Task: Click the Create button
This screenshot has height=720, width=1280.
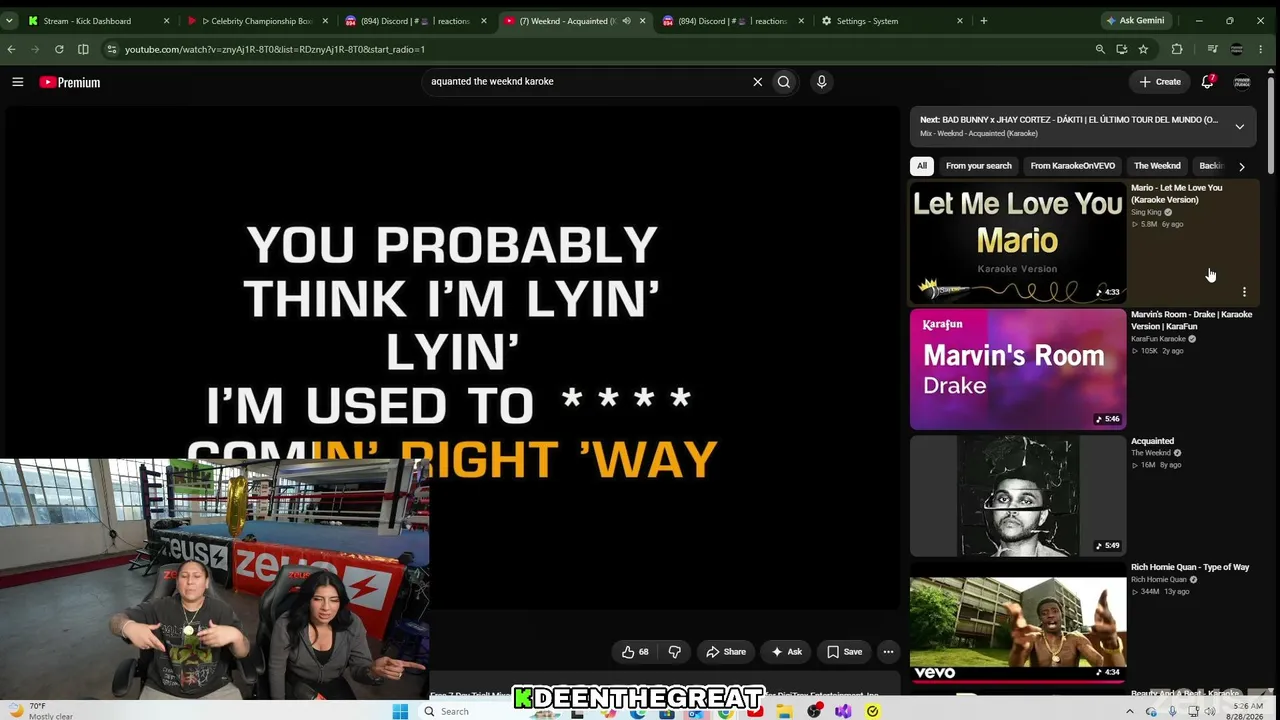Action: [1160, 82]
